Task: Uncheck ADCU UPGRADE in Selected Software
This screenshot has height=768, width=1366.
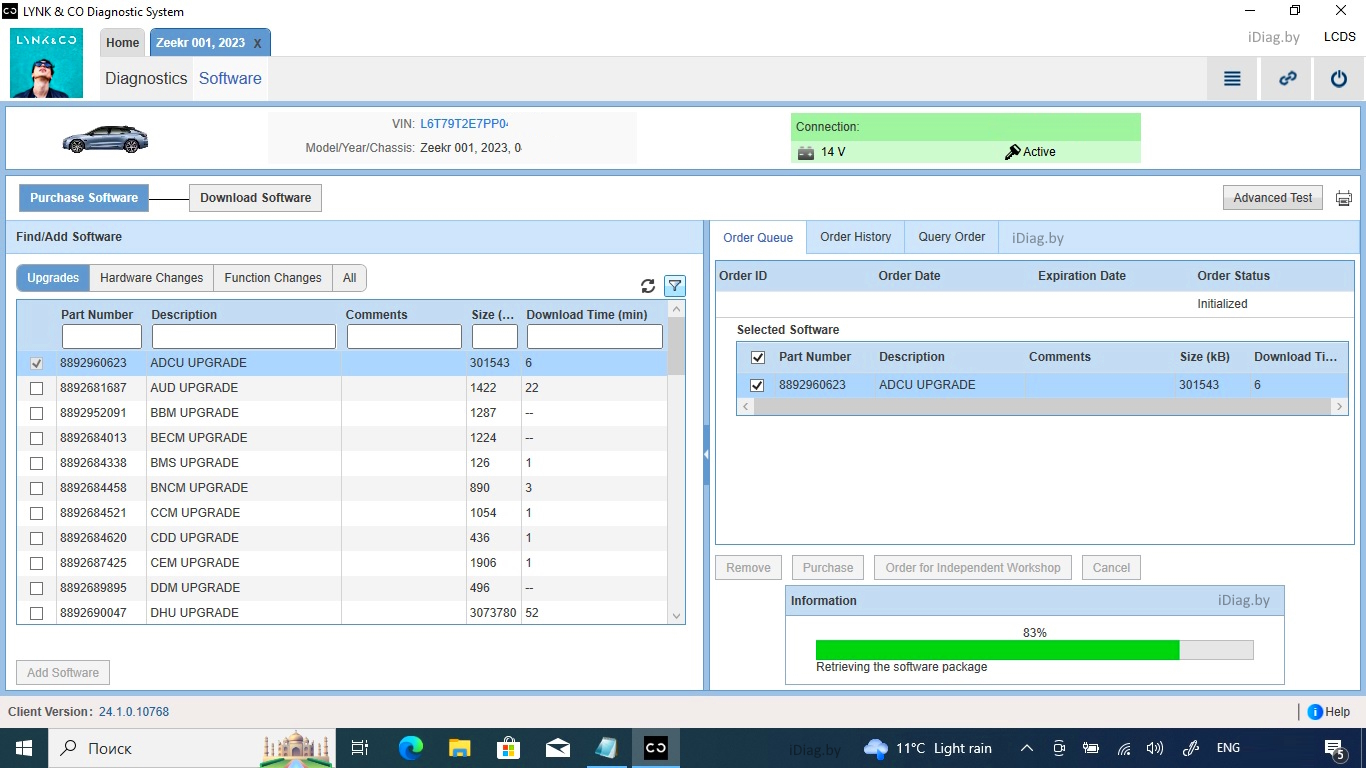Action: tap(757, 385)
